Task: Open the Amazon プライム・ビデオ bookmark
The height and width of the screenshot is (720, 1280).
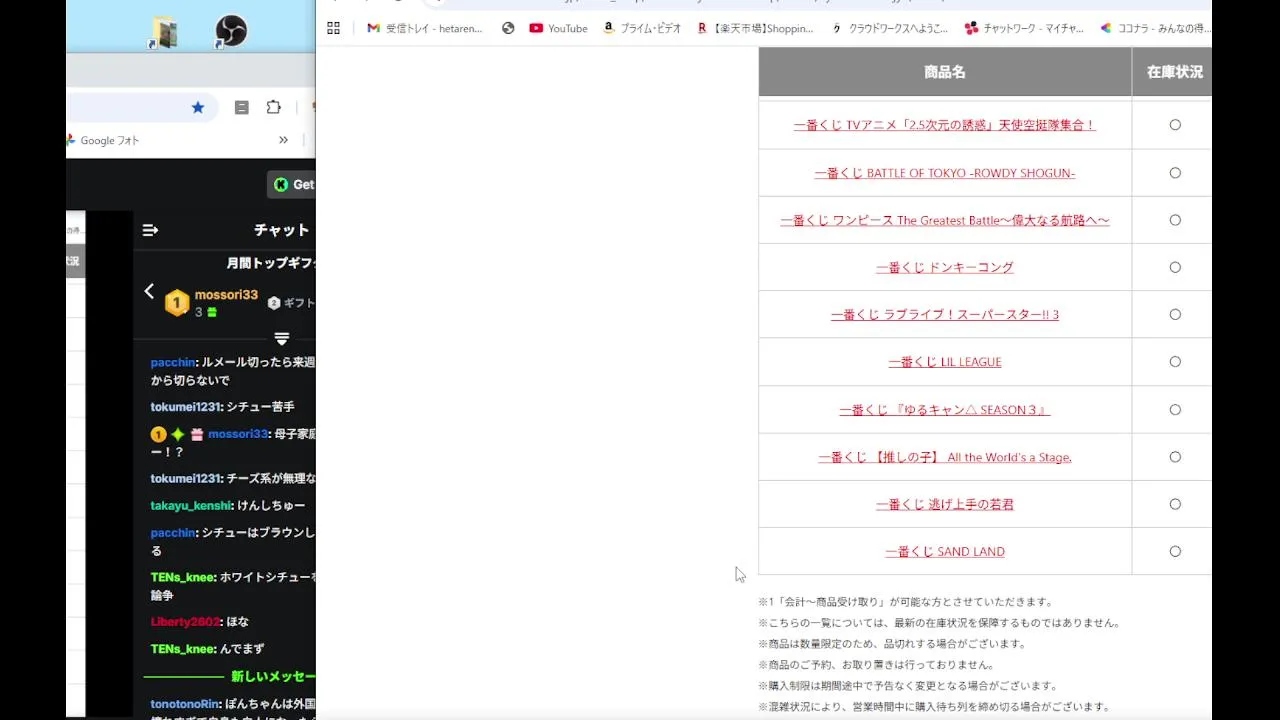Action: click(642, 28)
